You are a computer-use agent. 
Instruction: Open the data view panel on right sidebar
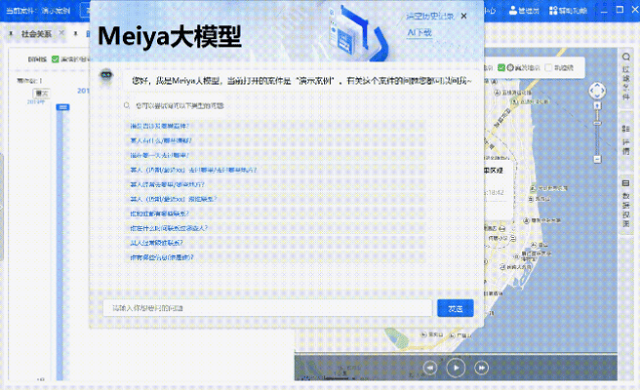click(x=626, y=203)
